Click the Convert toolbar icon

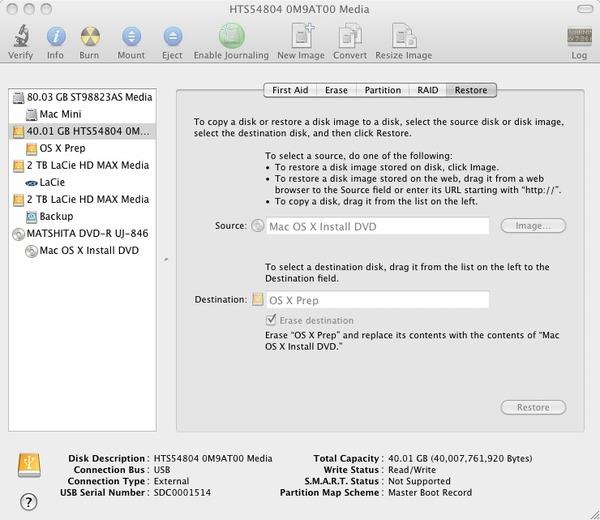[350, 36]
